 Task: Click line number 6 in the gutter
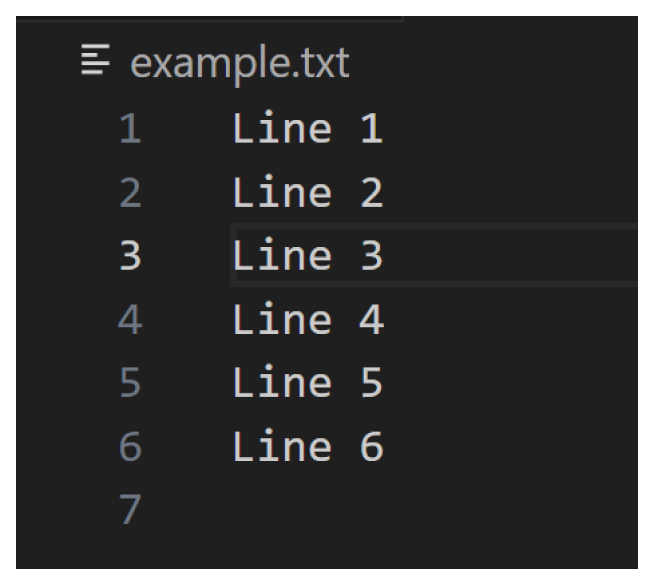[130, 447]
